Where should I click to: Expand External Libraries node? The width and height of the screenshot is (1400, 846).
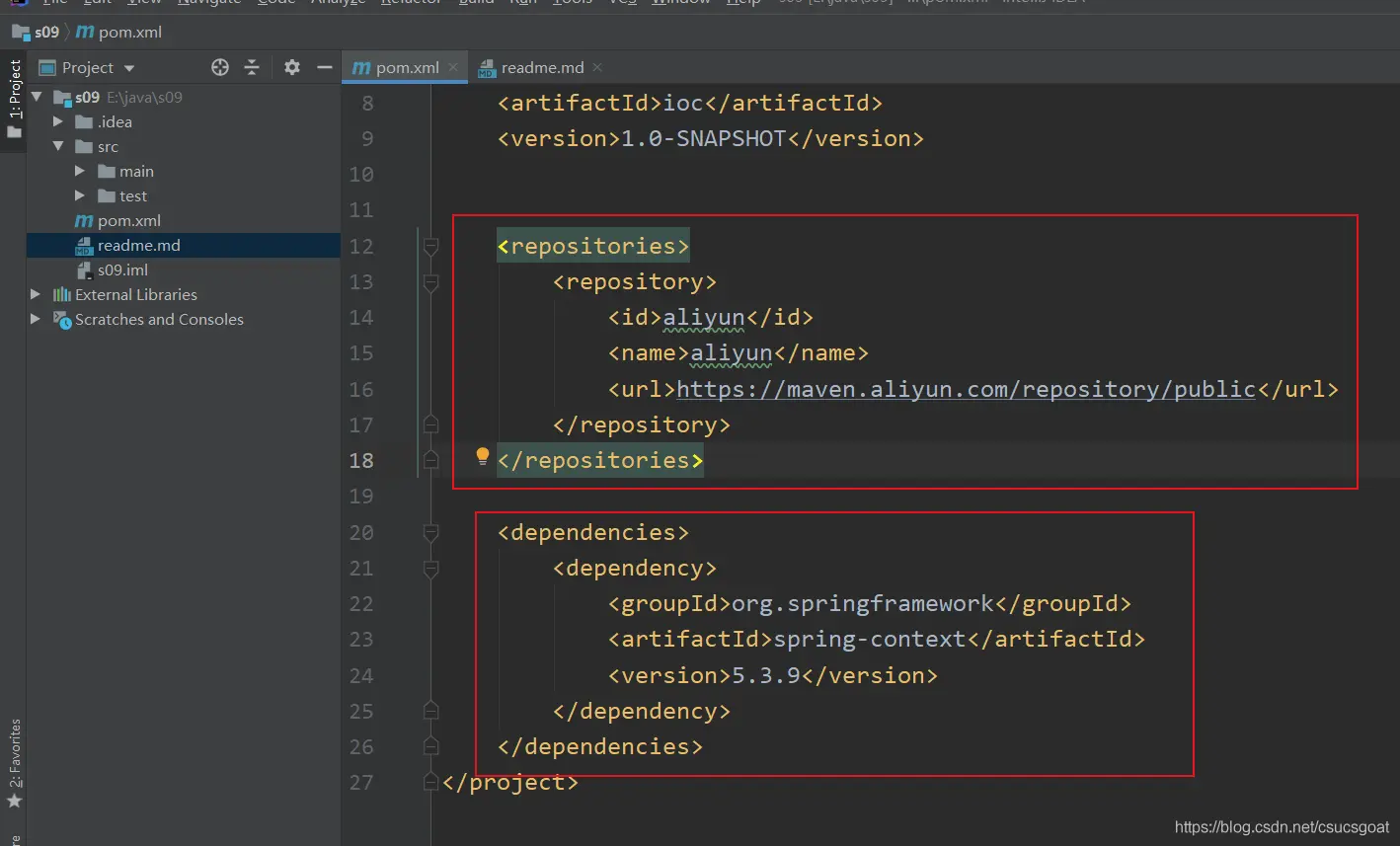36,294
